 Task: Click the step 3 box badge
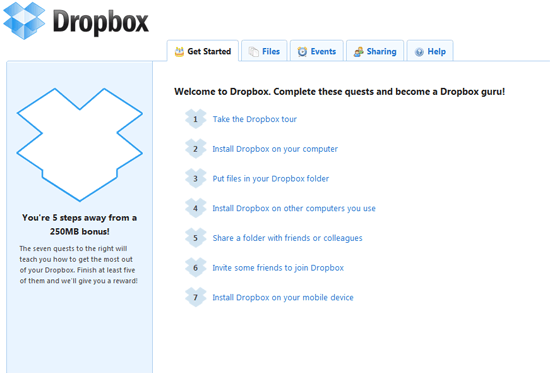click(195, 179)
